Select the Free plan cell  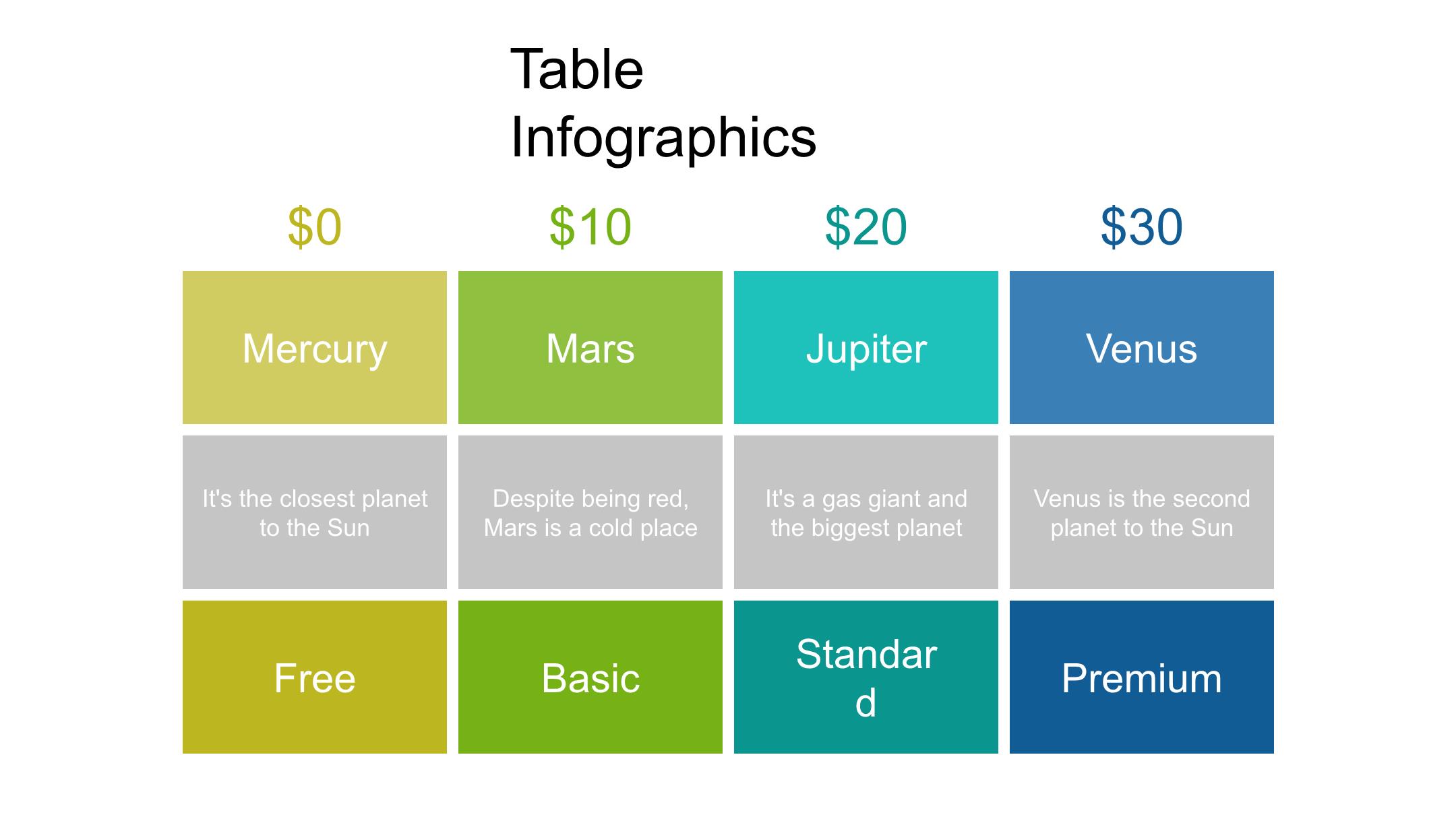coord(315,677)
